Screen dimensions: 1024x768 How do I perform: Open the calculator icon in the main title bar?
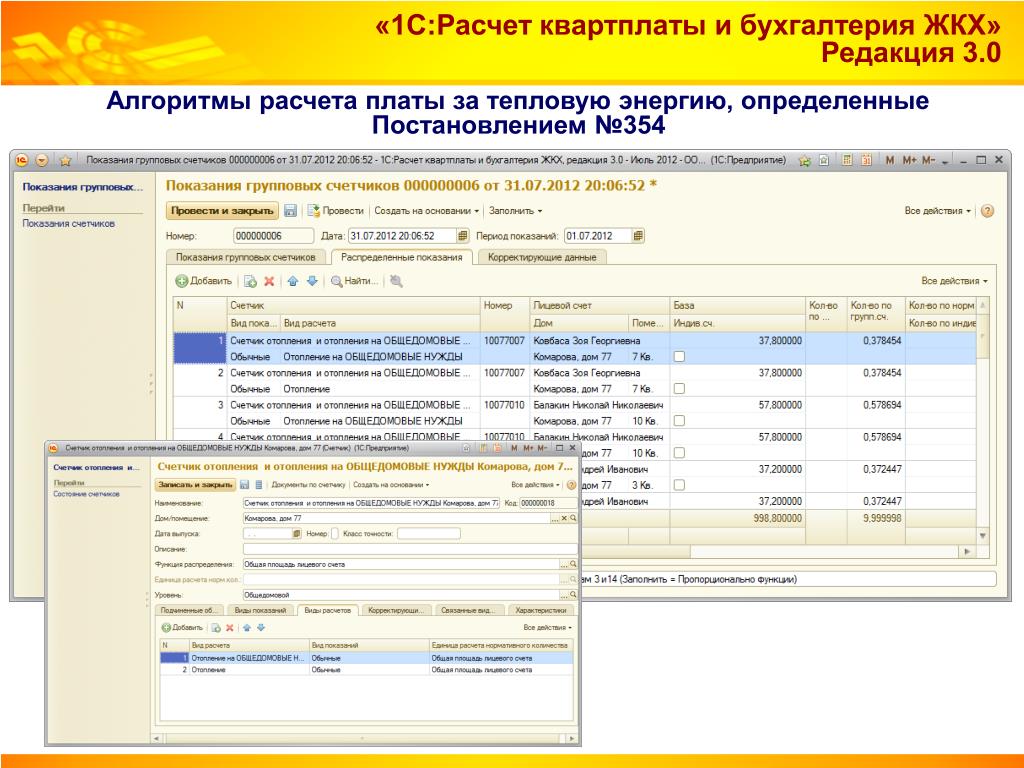(x=847, y=160)
